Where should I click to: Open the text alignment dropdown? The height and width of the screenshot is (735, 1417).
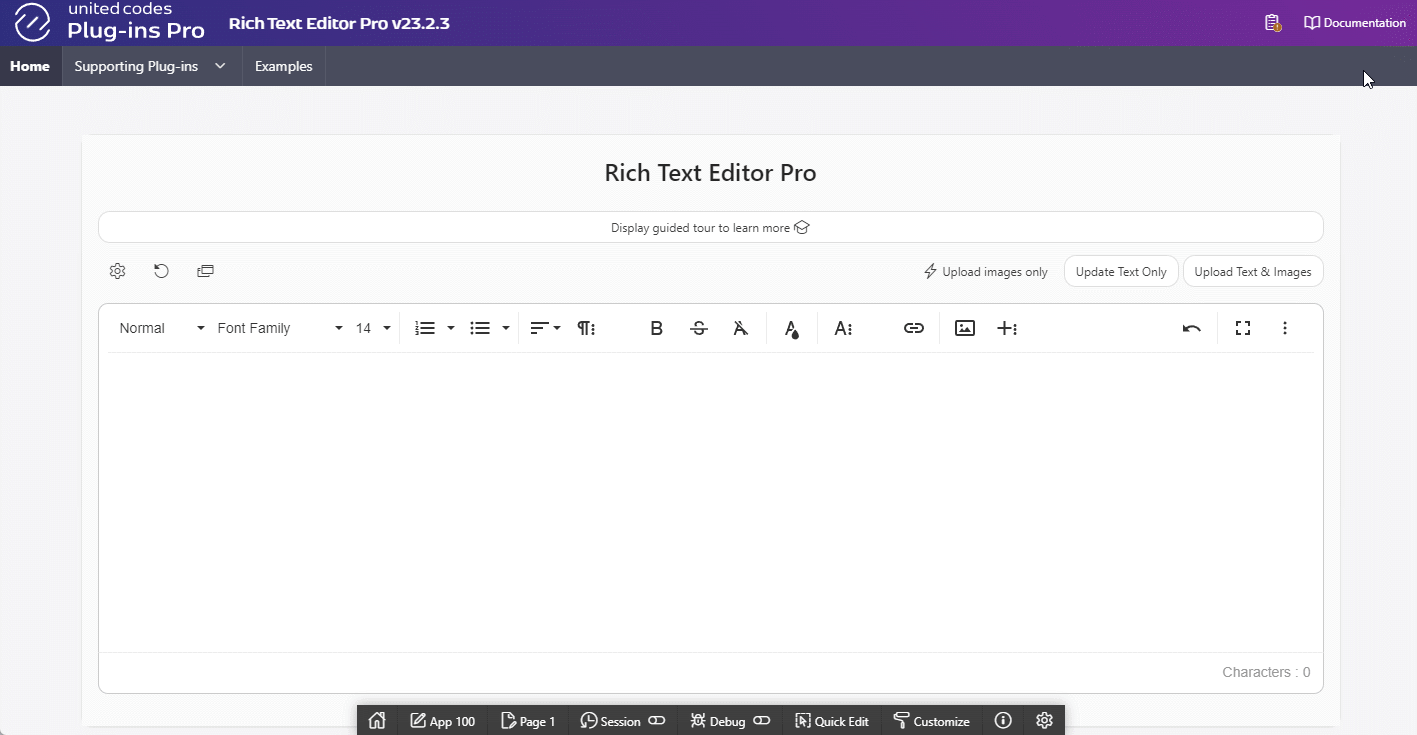[x=544, y=328]
